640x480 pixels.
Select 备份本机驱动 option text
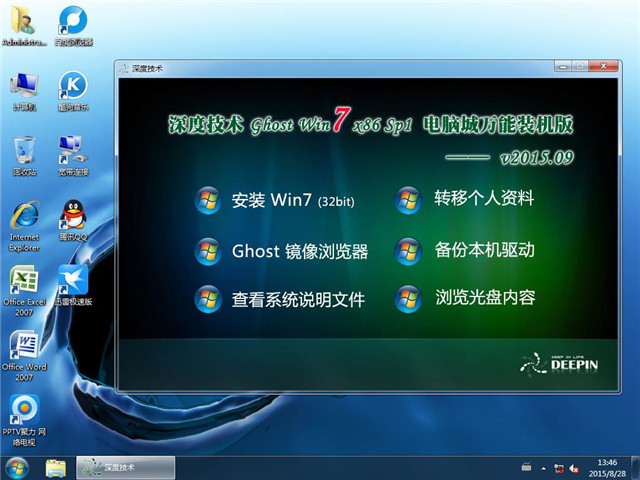[x=484, y=249]
